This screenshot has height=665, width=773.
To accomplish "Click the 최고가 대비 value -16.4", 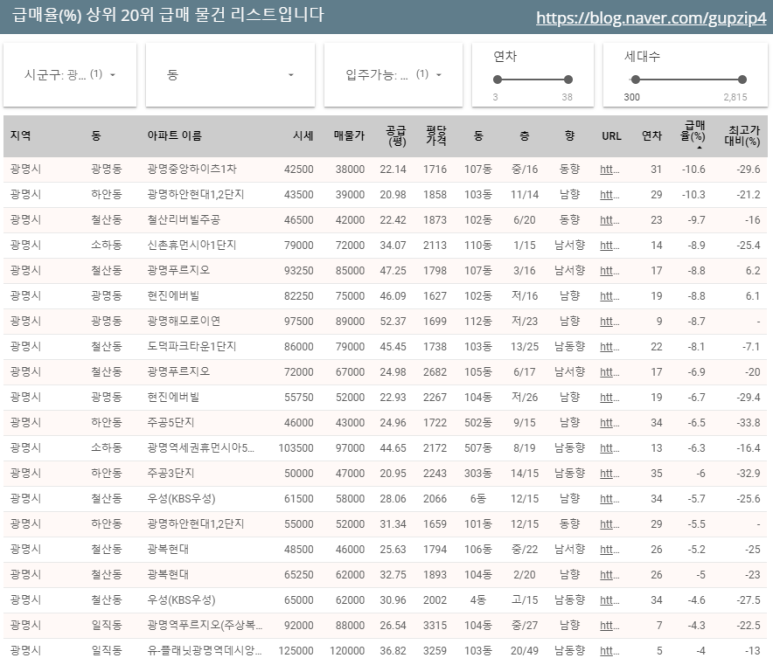I will [x=748, y=448].
